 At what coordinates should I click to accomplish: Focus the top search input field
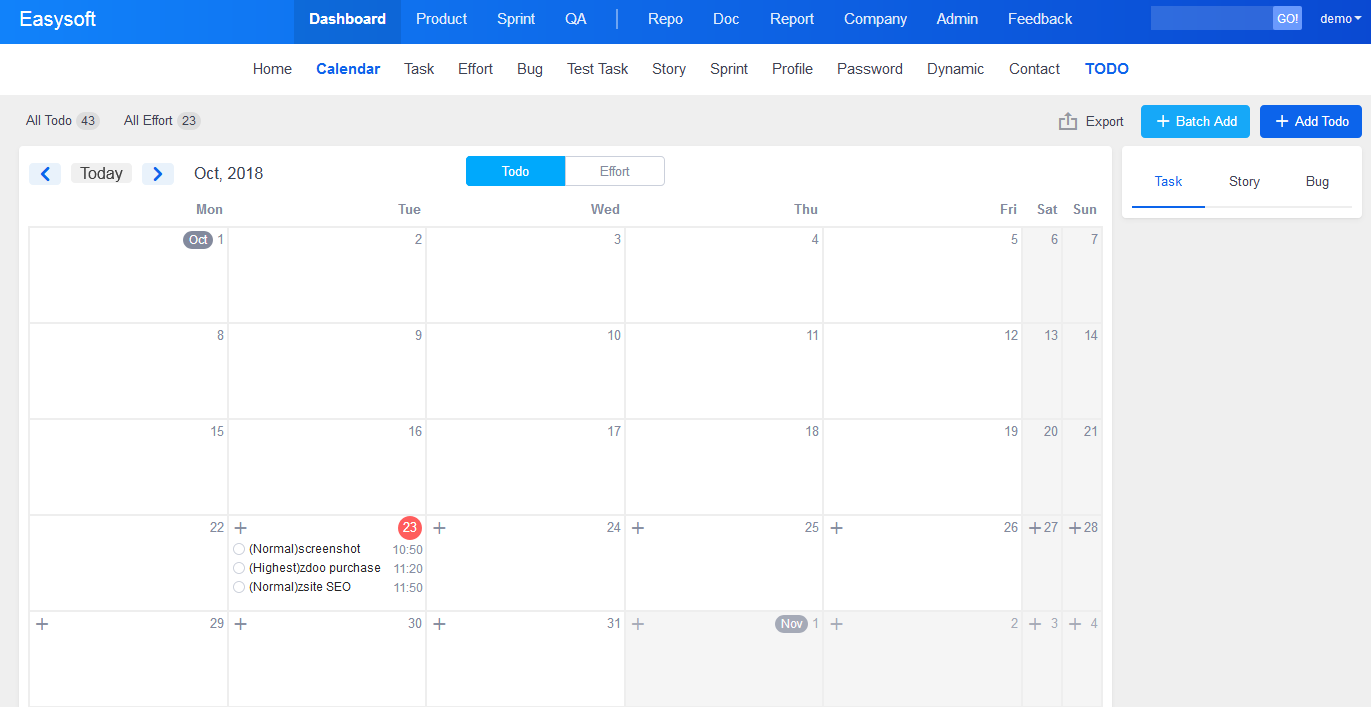click(x=1212, y=19)
